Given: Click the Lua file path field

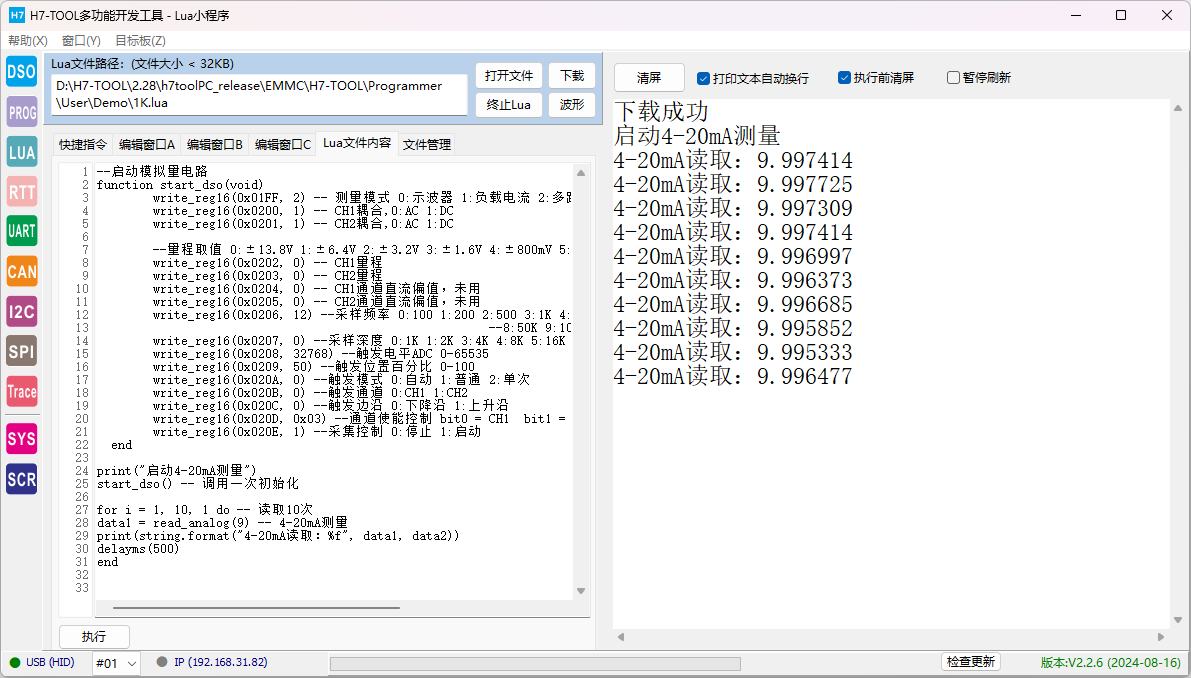Looking at the screenshot, I should tap(259, 95).
